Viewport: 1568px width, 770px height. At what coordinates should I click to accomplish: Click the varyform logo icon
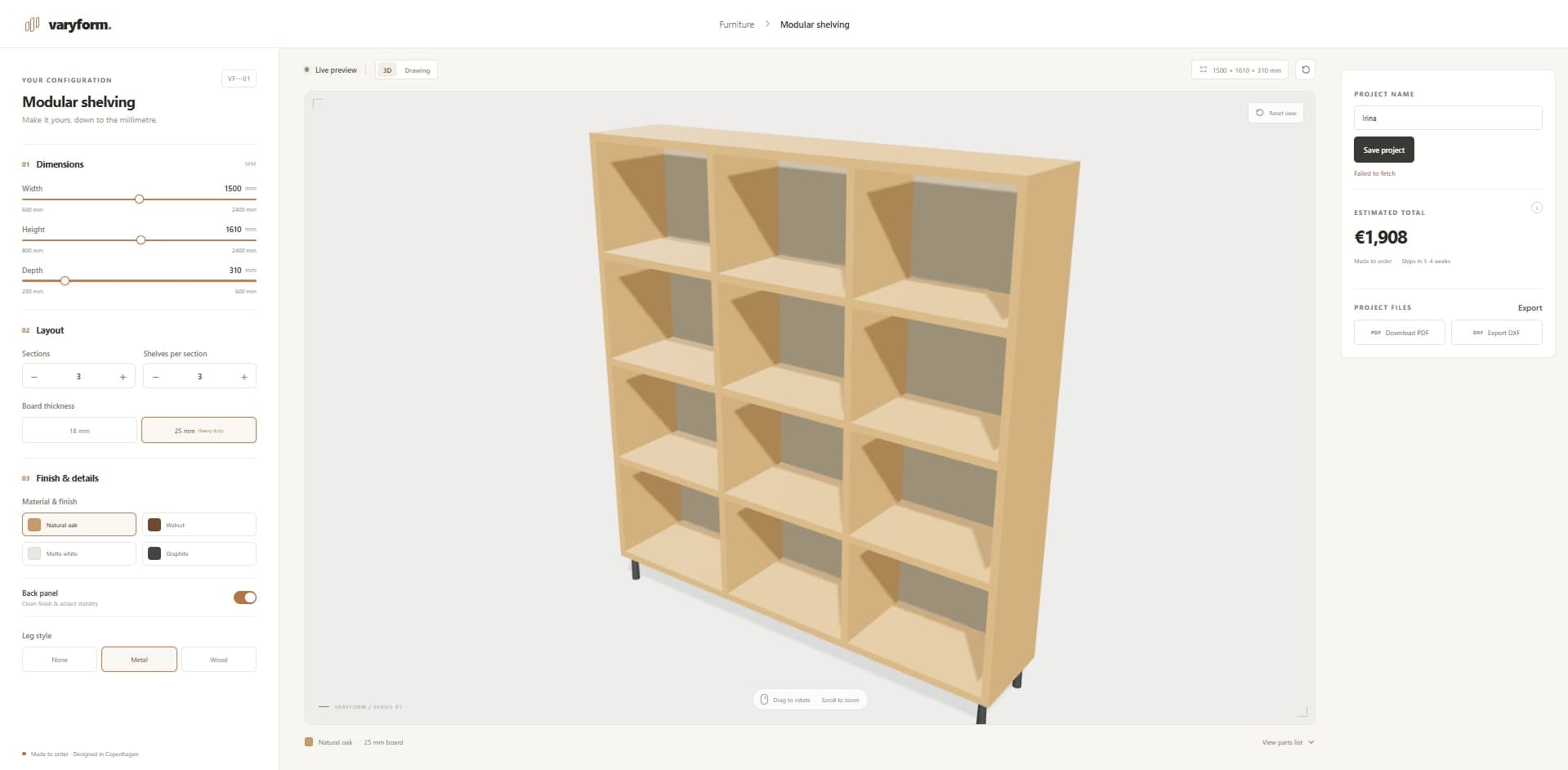[x=32, y=25]
